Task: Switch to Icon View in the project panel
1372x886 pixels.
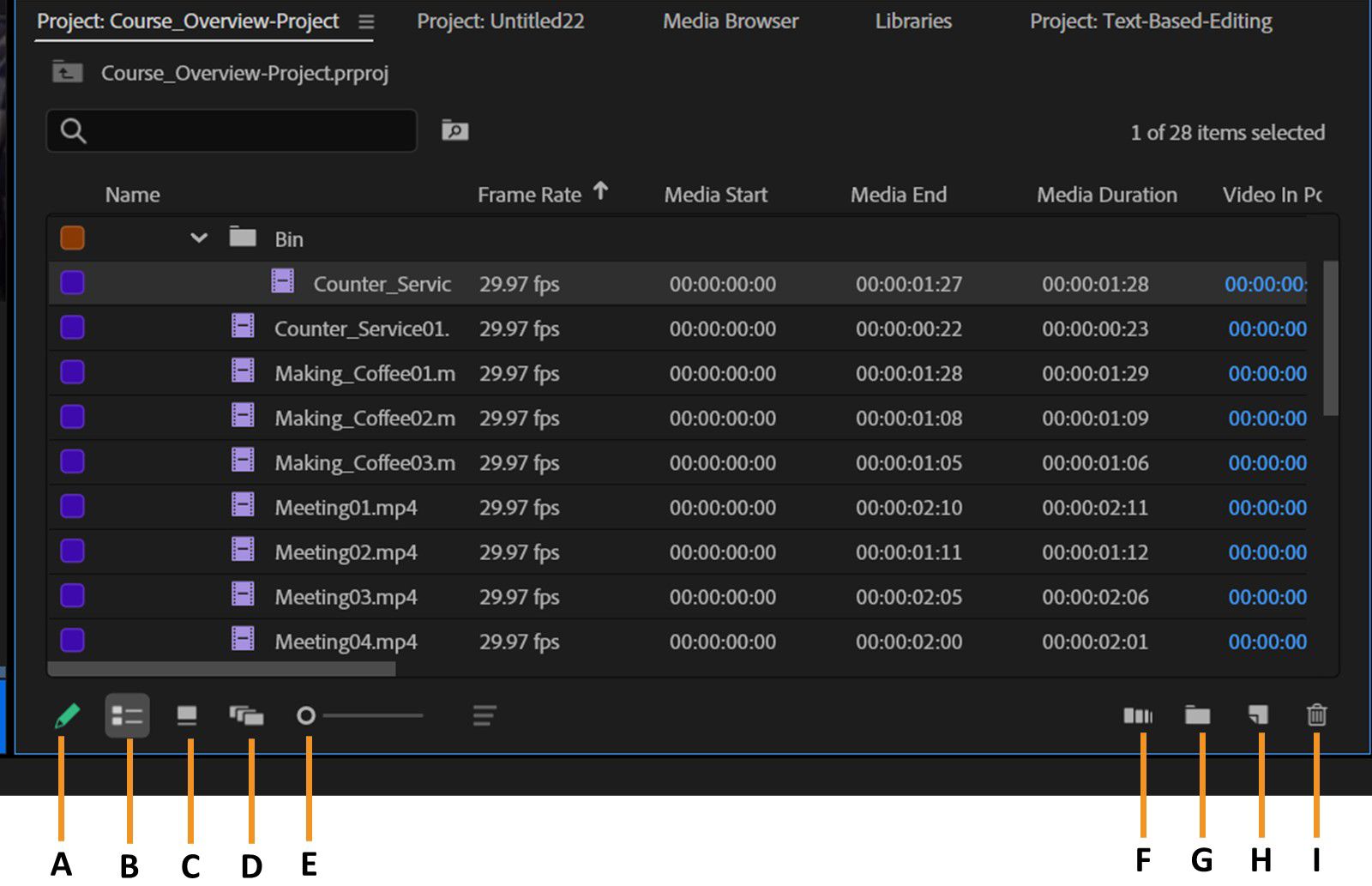Action: click(188, 716)
